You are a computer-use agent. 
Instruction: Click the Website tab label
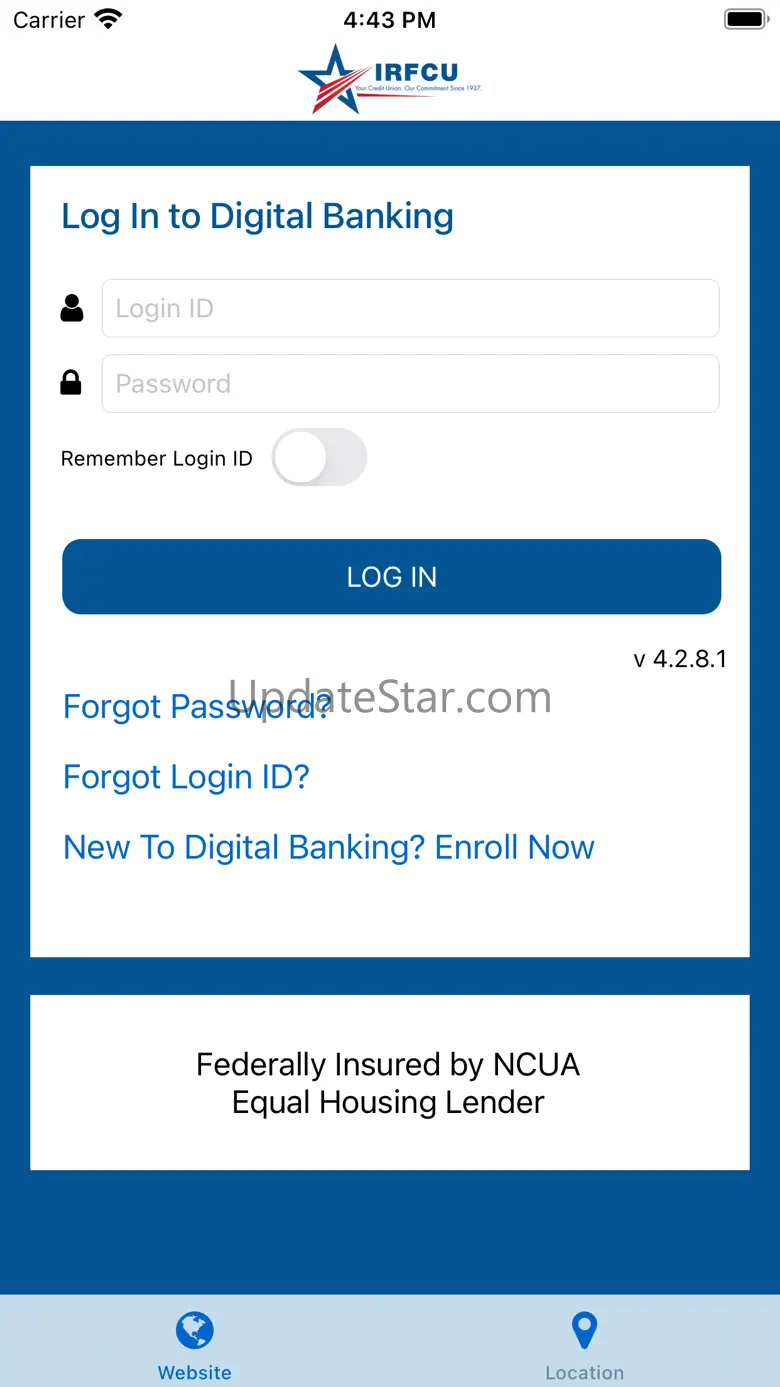195,1373
